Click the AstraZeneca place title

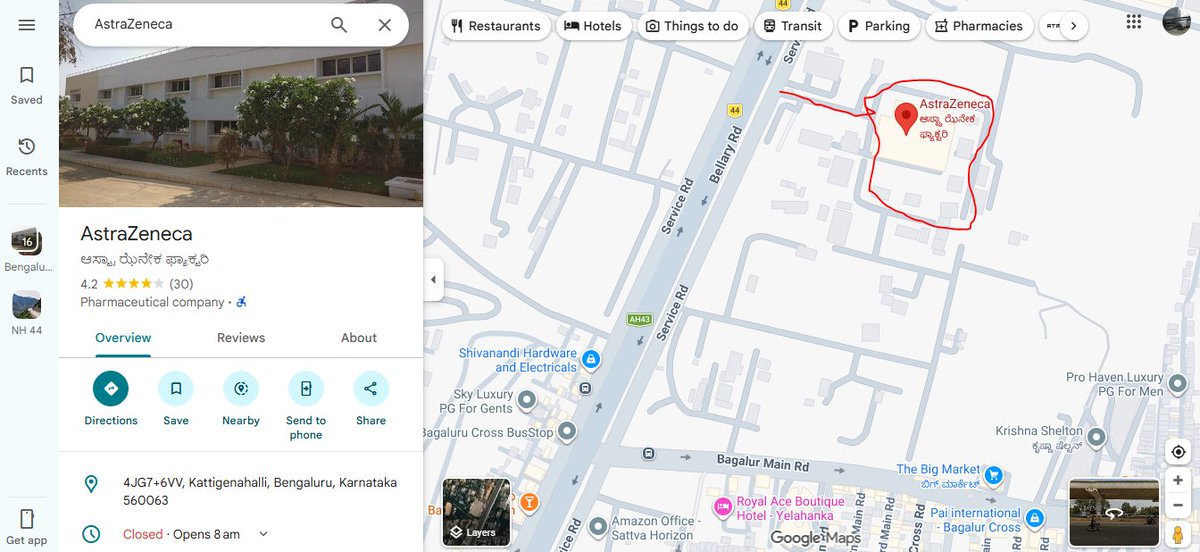(137, 234)
